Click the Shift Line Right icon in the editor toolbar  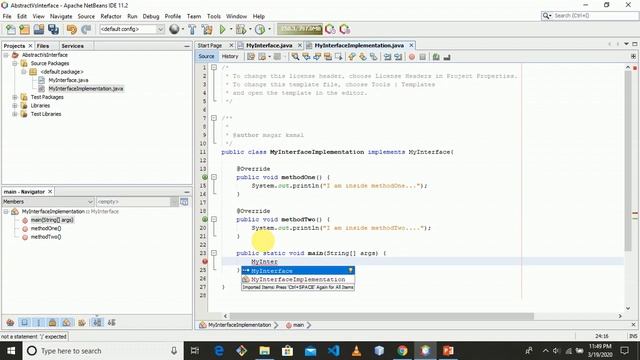click(x=398, y=57)
